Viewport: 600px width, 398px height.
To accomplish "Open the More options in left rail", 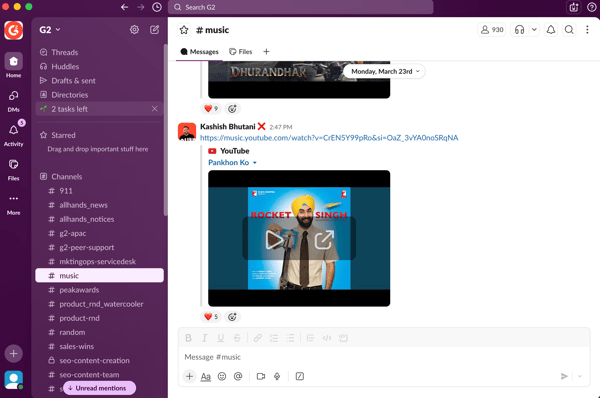I will coord(13,204).
